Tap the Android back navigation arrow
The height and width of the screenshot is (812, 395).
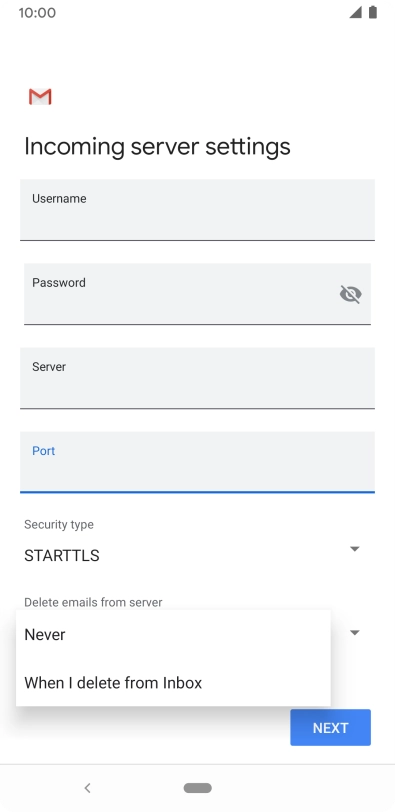pyautogui.click(x=87, y=788)
